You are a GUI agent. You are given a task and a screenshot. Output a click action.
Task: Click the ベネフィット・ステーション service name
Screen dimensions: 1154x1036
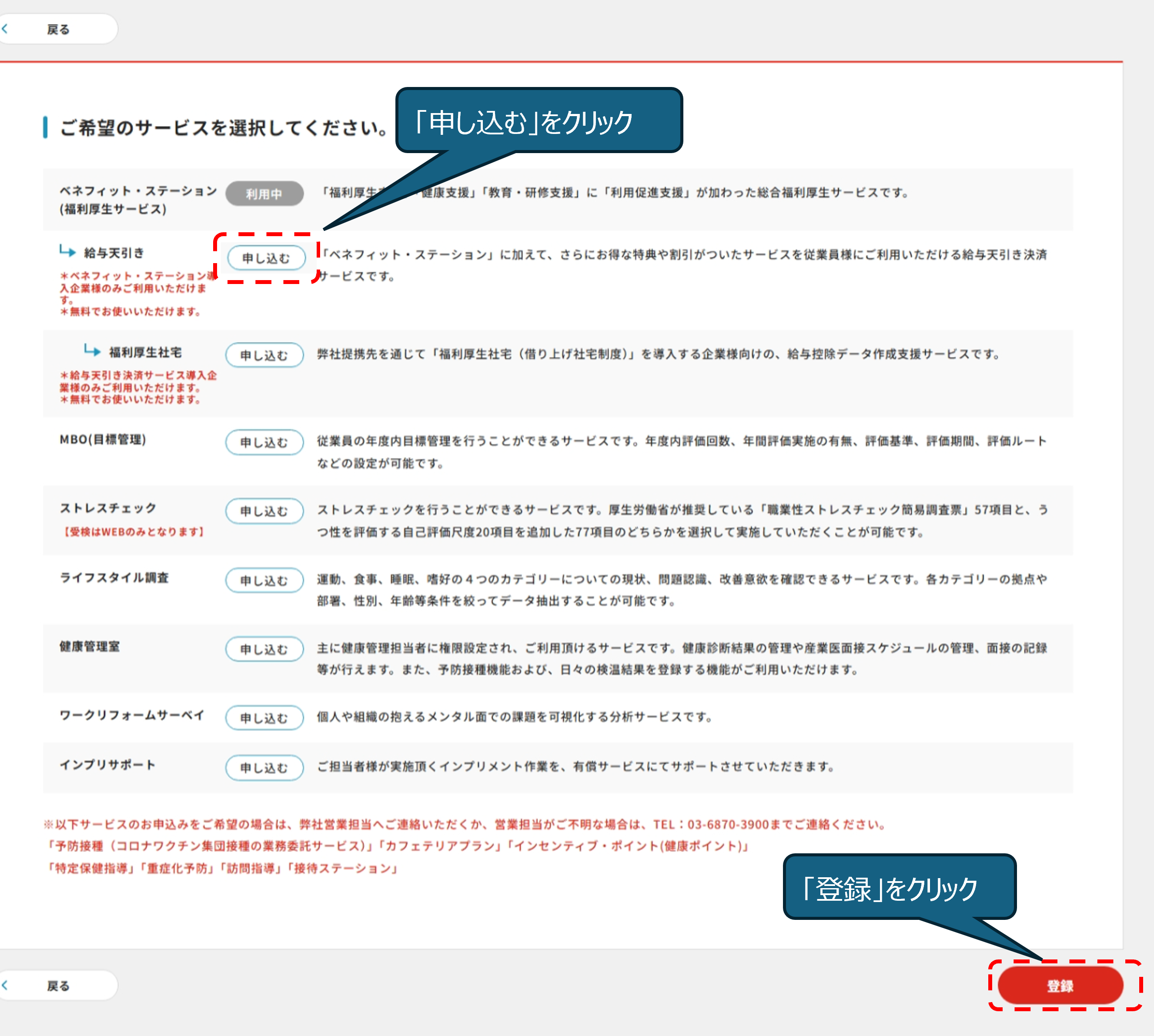[x=138, y=191]
